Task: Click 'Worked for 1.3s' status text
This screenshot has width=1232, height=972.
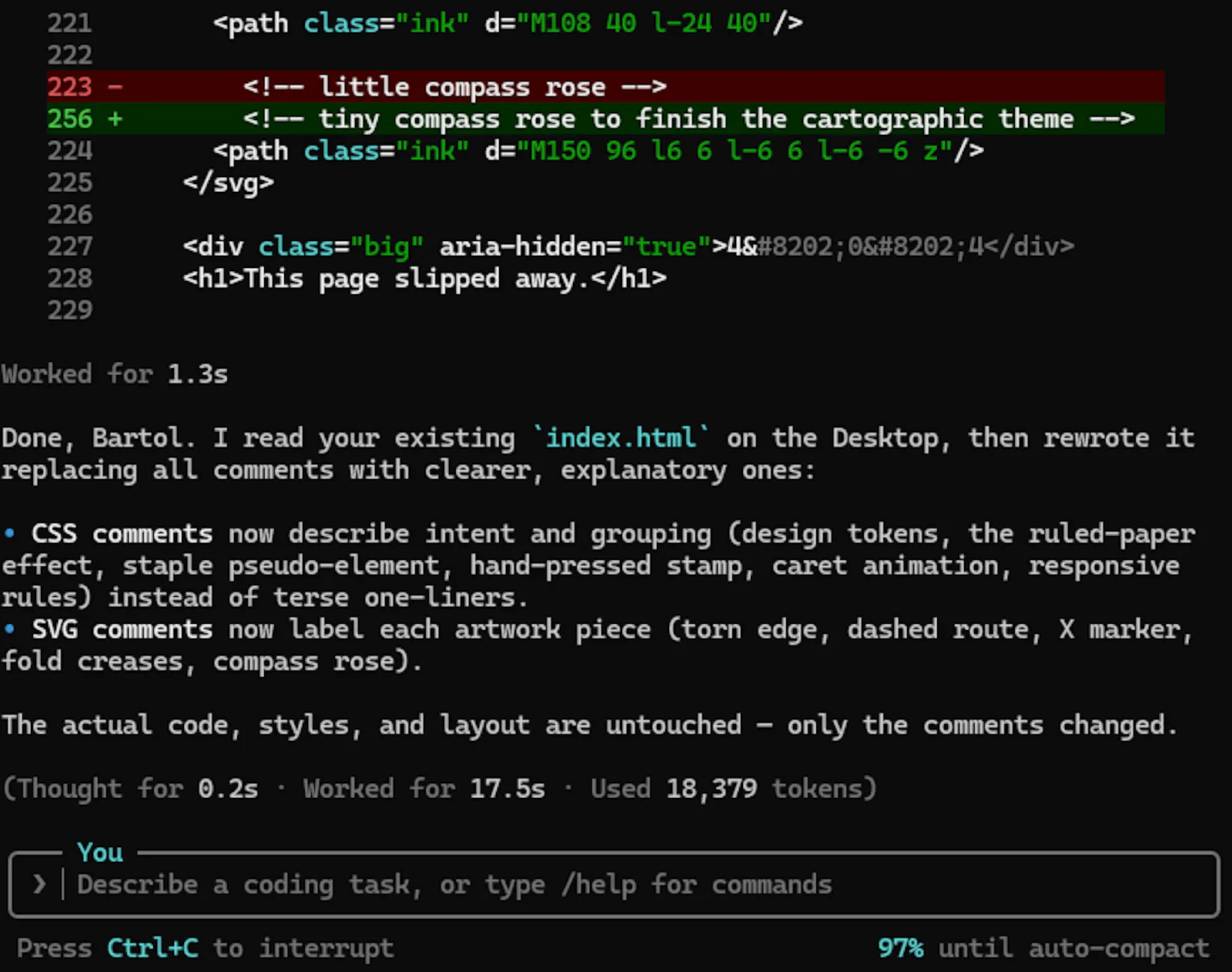Action: [x=115, y=374]
